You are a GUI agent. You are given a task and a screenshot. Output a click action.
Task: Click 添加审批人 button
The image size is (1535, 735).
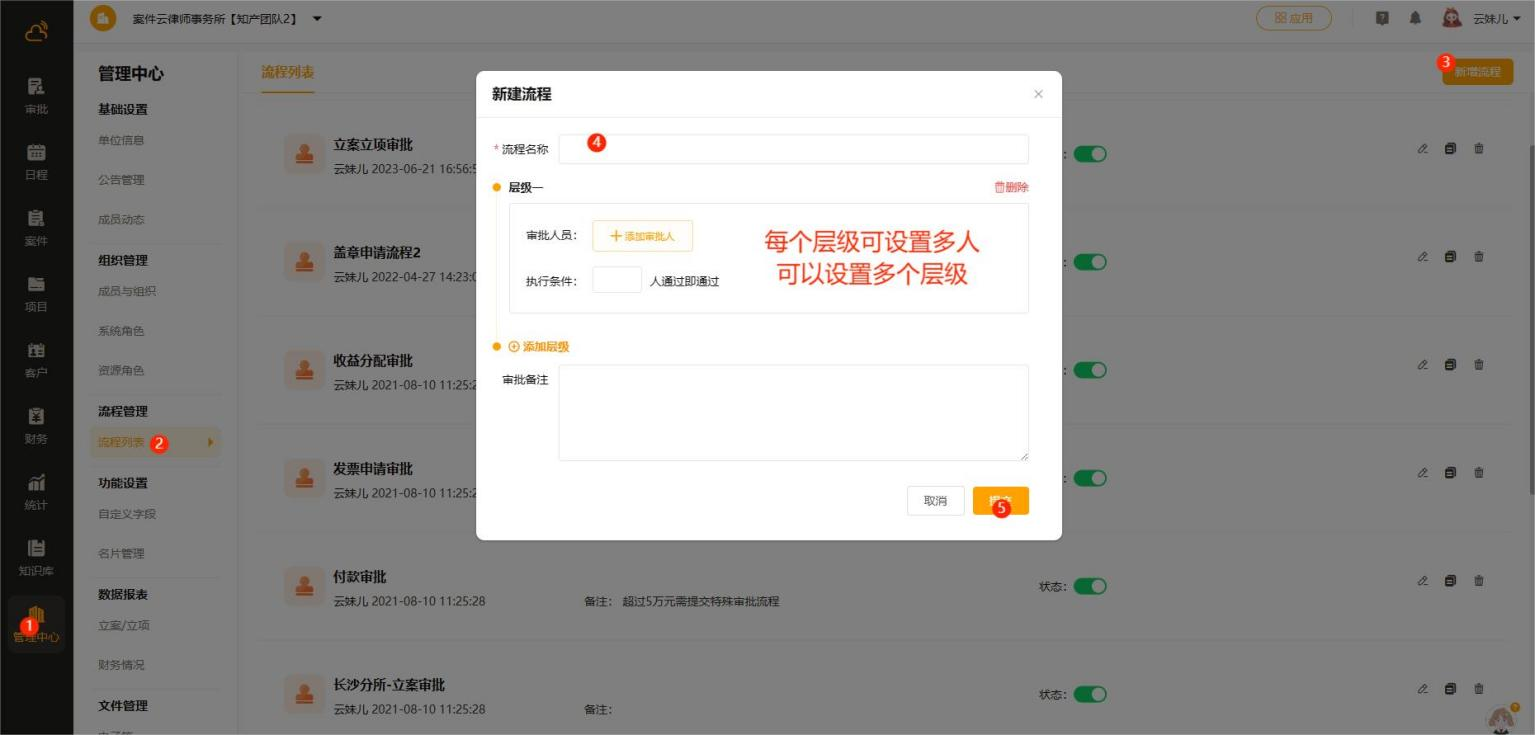click(x=642, y=236)
